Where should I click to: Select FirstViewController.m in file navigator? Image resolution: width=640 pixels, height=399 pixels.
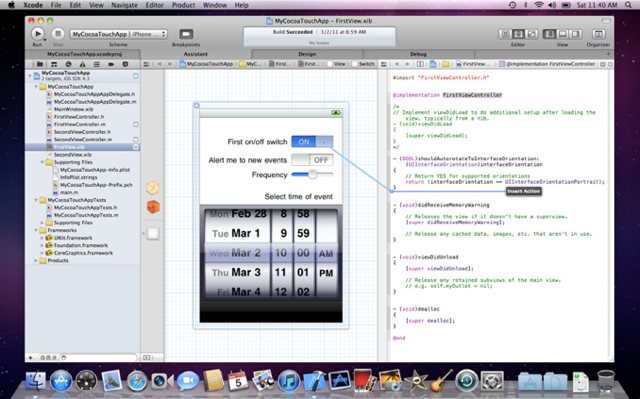click(x=80, y=124)
